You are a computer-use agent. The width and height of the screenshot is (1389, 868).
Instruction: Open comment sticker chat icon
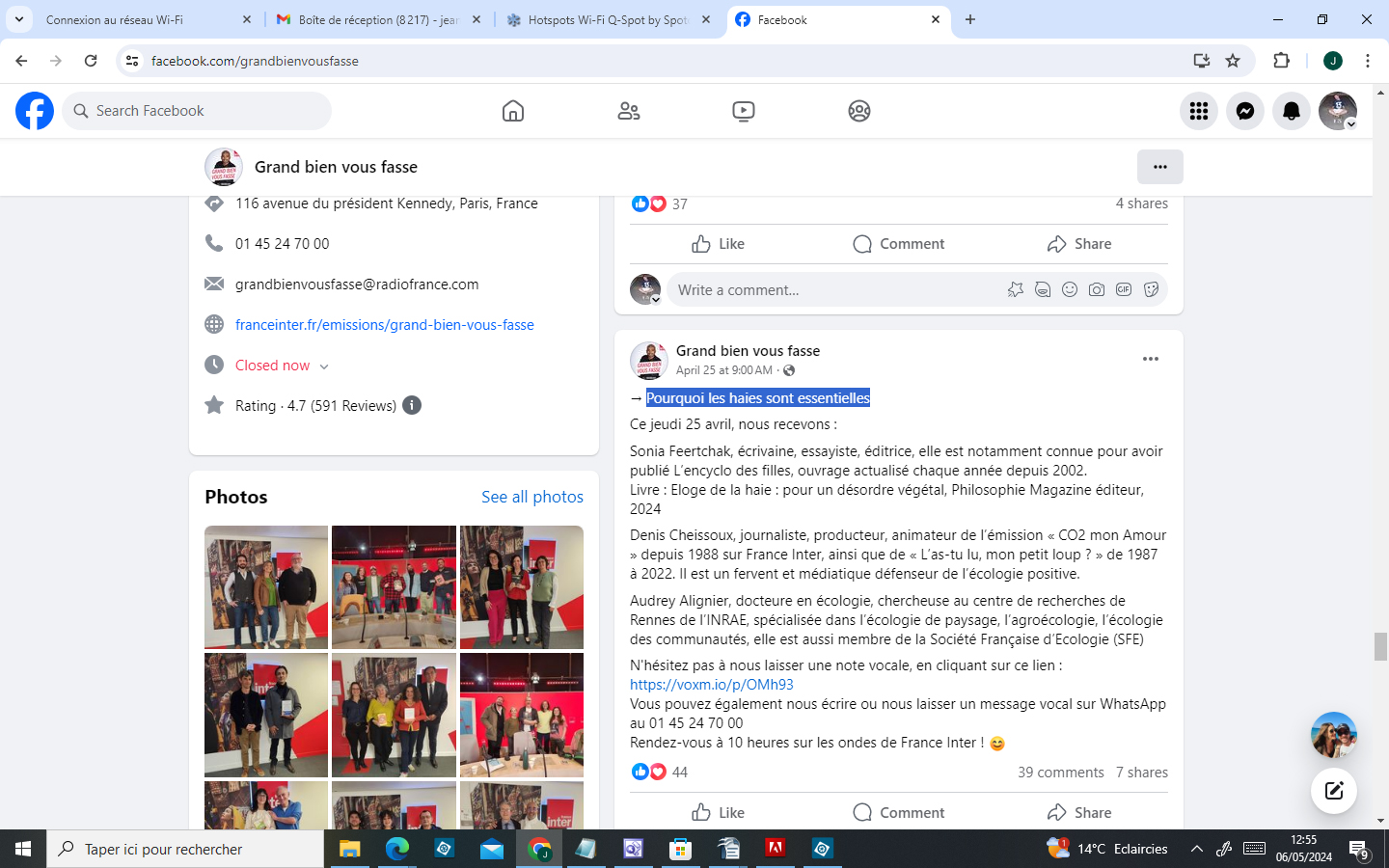[1043, 289]
